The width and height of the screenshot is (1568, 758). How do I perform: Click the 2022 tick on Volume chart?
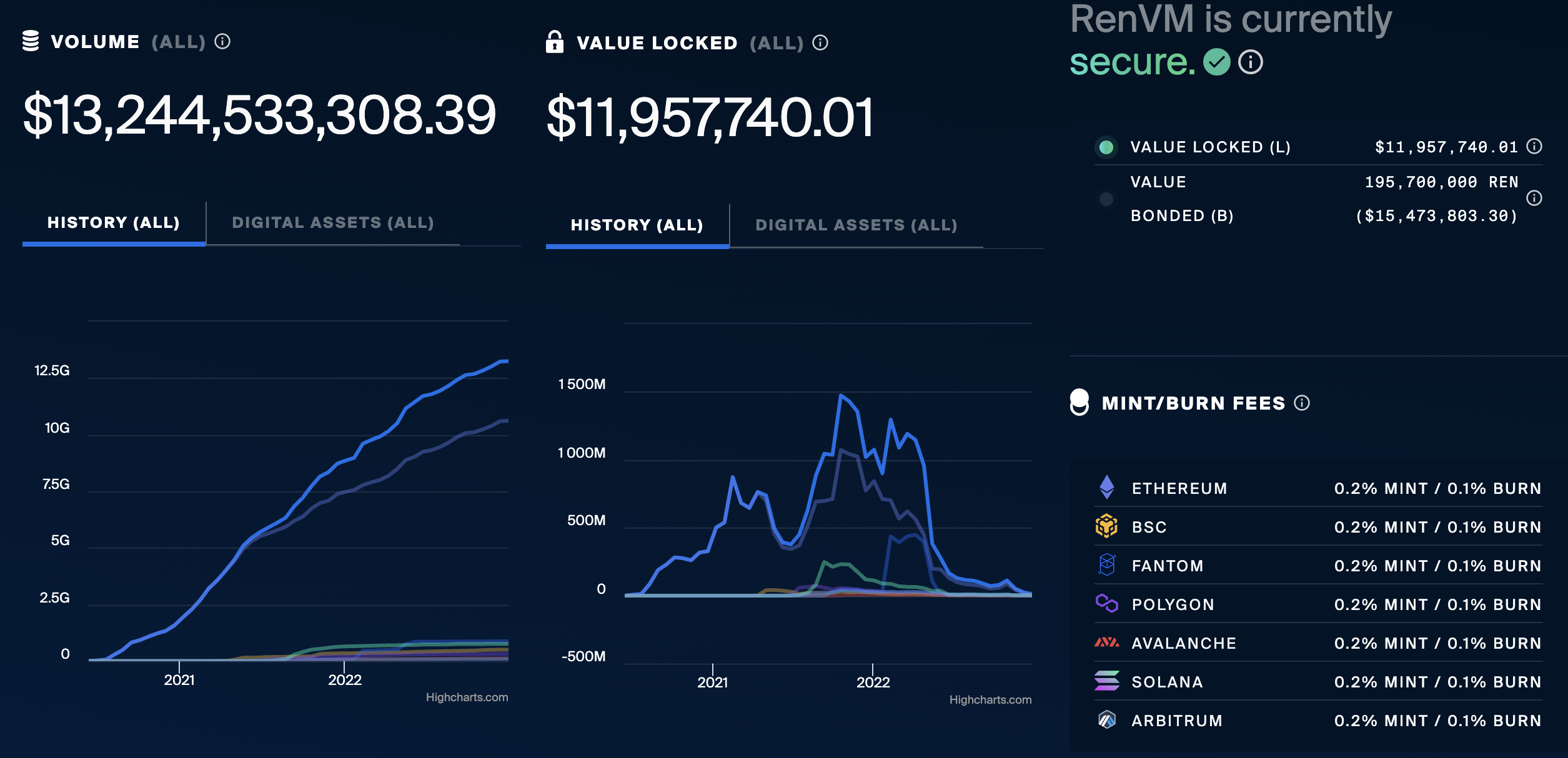point(345,680)
